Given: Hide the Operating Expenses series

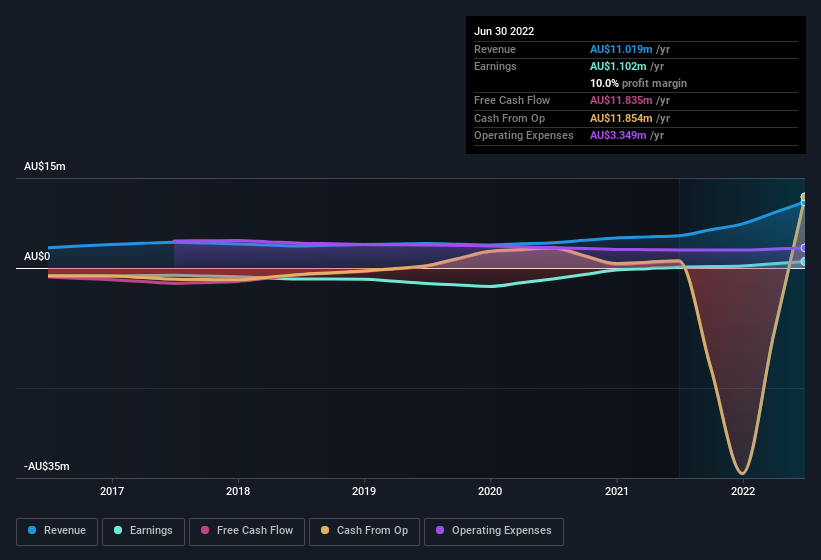Looking at the screenshot, I should (494, 531).
